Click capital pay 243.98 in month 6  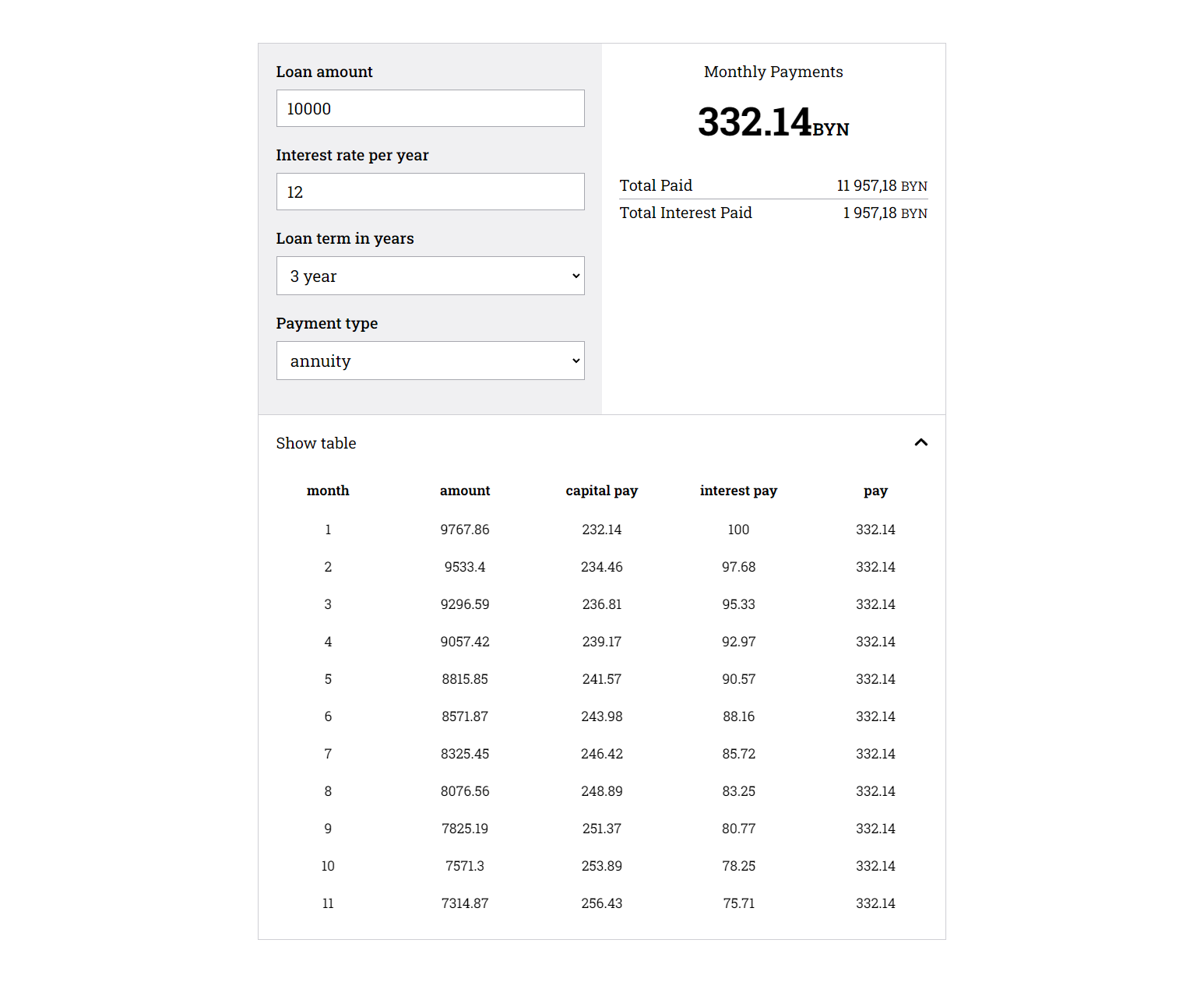click(601, 716)
